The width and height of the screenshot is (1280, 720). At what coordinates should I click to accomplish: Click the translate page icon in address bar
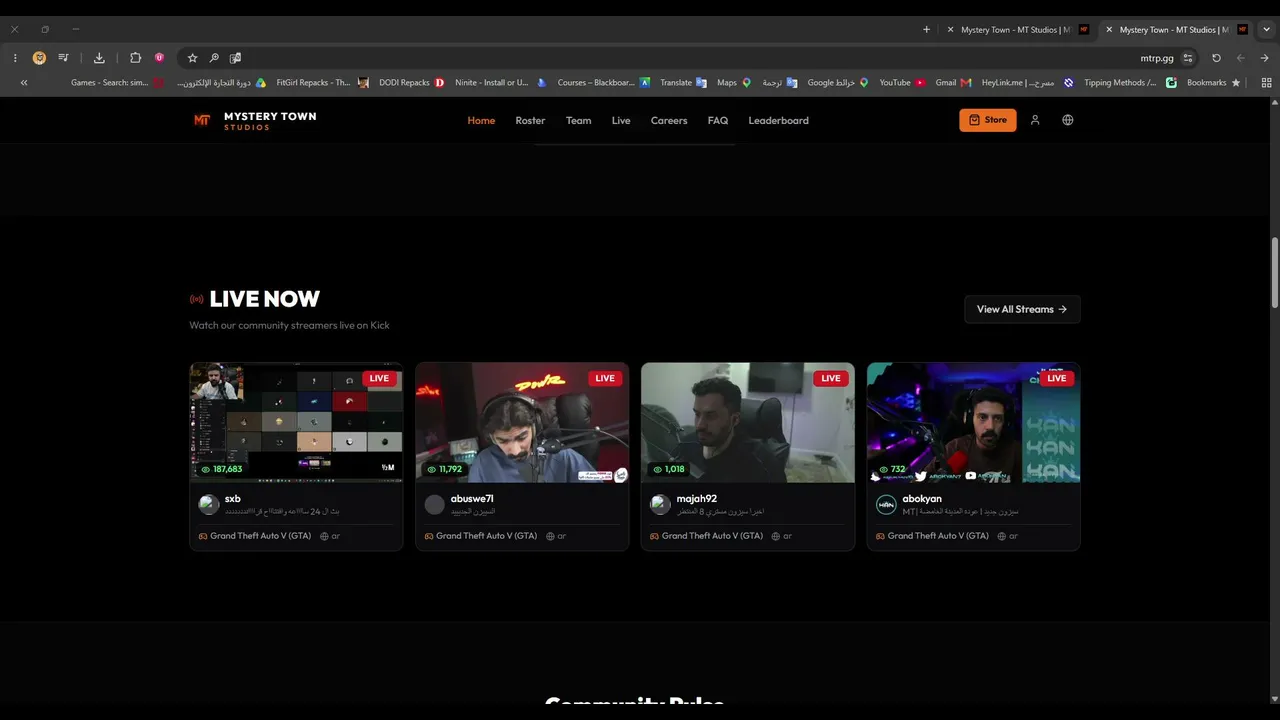click(235, 58)
